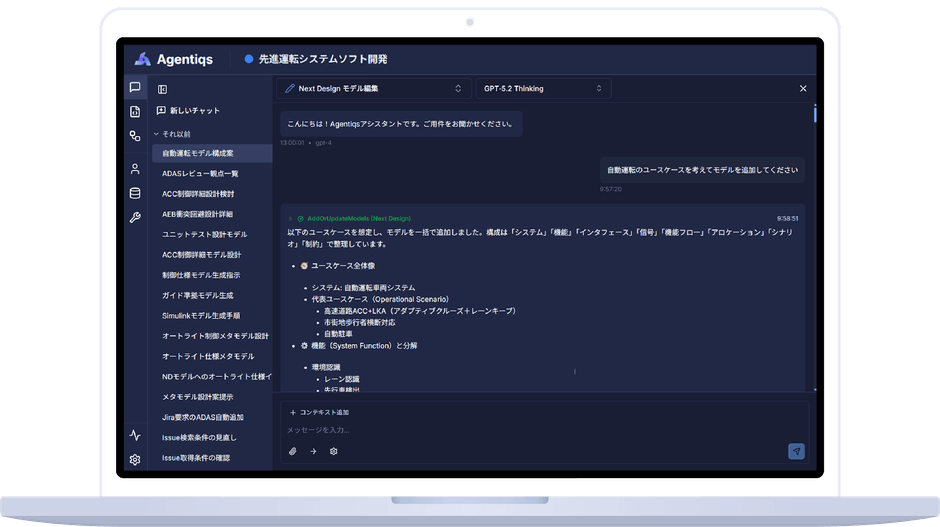Open the GPT-5.2 Thinking model dropdown
This screenshot has height=527, width=940.
(x=543, y=89)
